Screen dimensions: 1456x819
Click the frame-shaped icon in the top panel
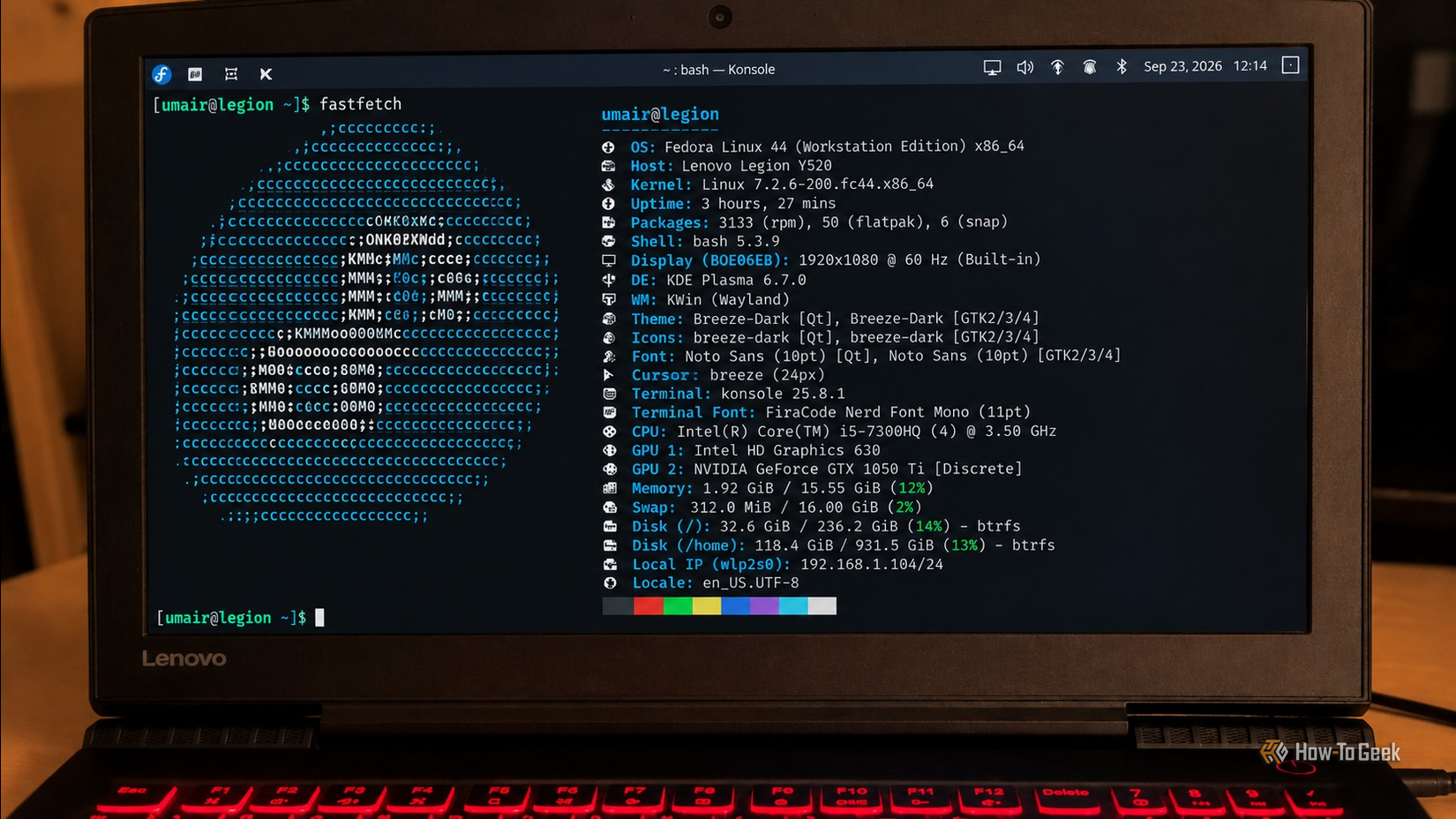[231, 74]
